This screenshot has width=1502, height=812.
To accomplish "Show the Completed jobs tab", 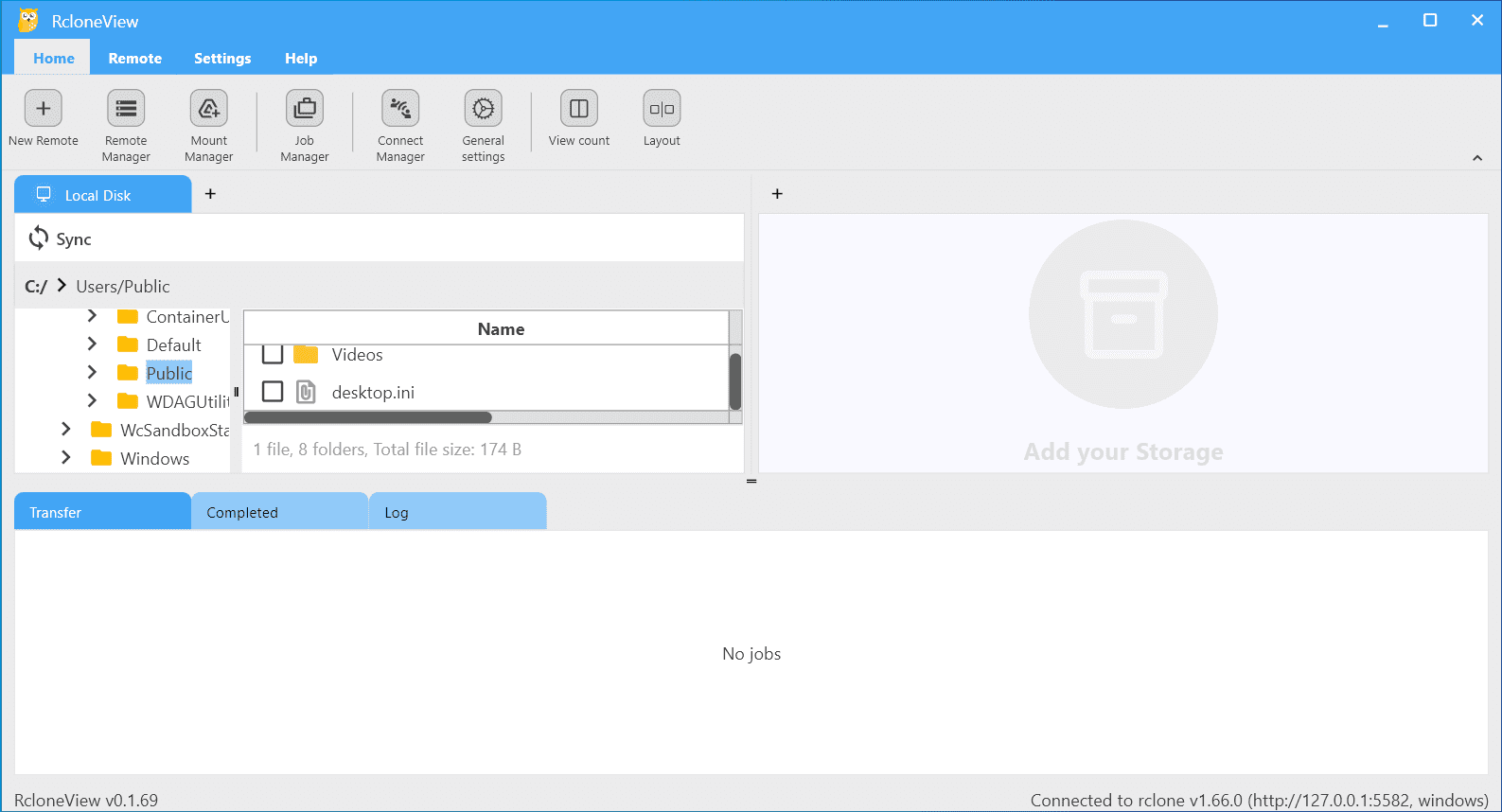I will (x=280, y=512).
